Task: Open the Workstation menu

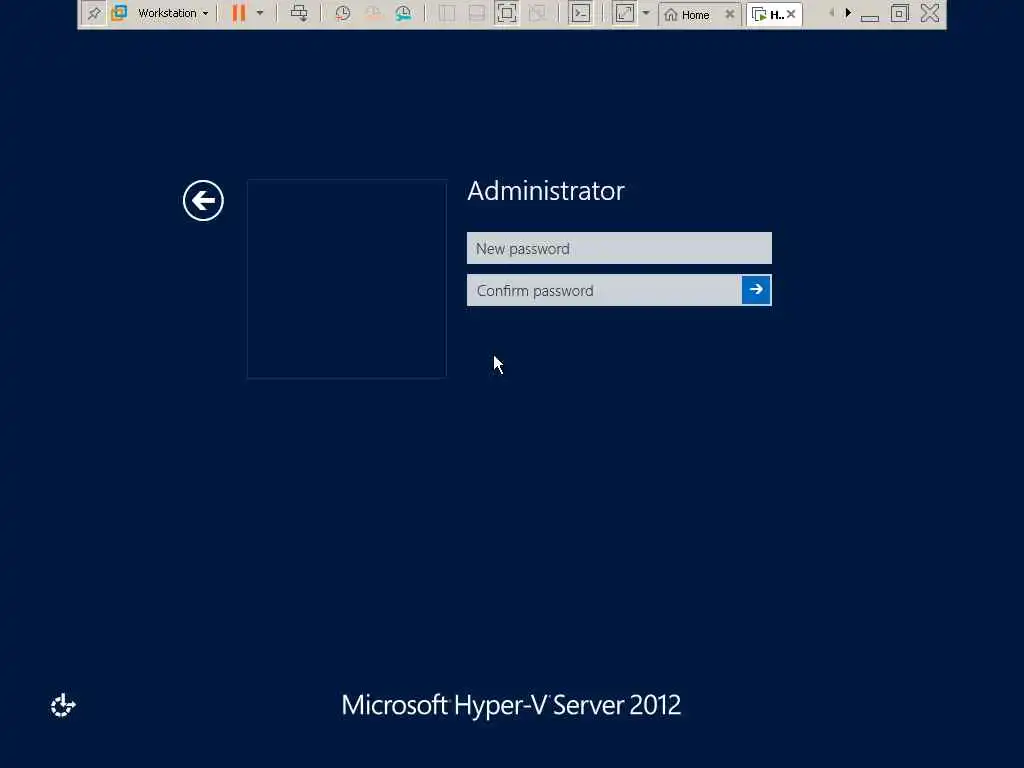Action: 173,13
